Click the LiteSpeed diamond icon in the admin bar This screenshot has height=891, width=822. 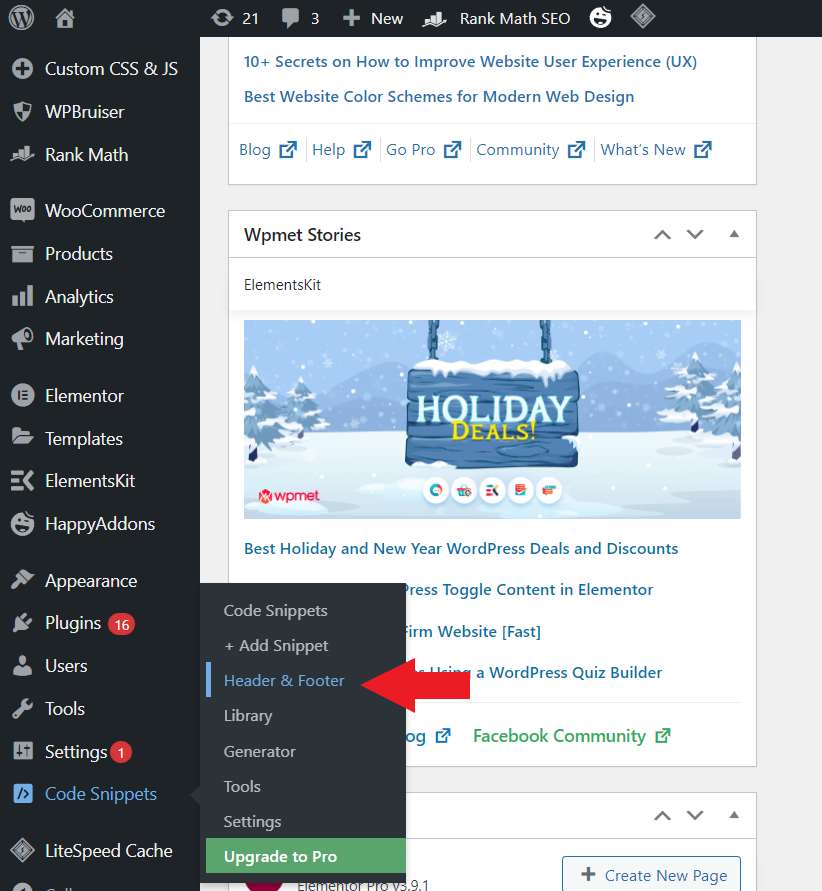click(642, 17)
